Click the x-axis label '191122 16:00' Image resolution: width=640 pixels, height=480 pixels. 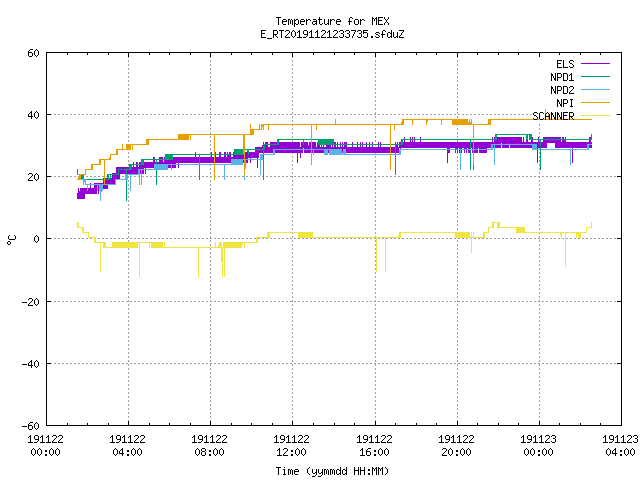click(x=374, y=446)
